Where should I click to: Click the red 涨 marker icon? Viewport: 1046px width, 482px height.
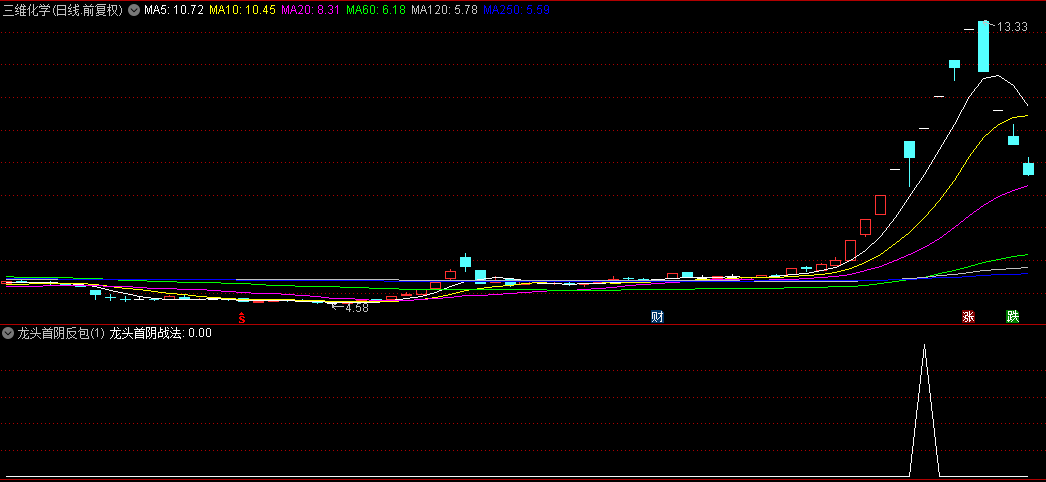(968, 317)
